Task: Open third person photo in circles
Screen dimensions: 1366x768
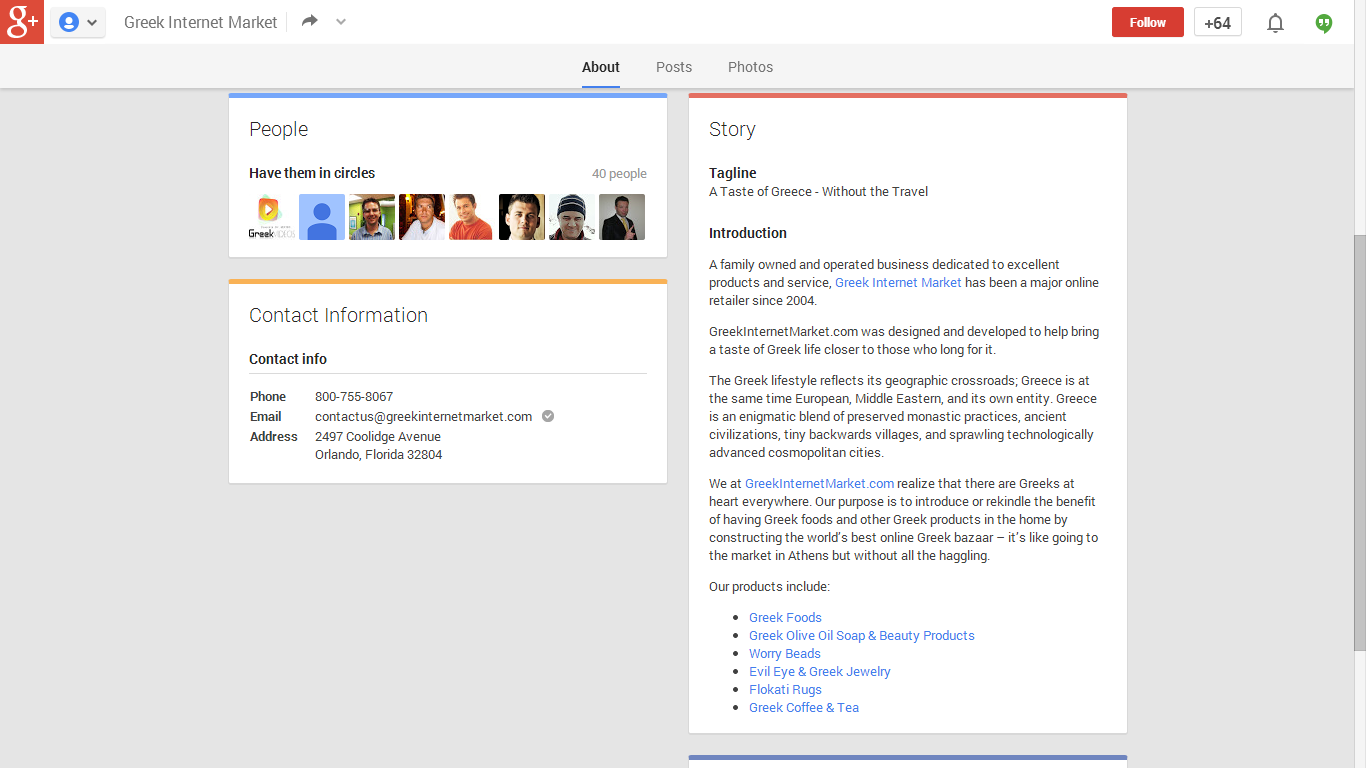Action: [x=372, y=217]
